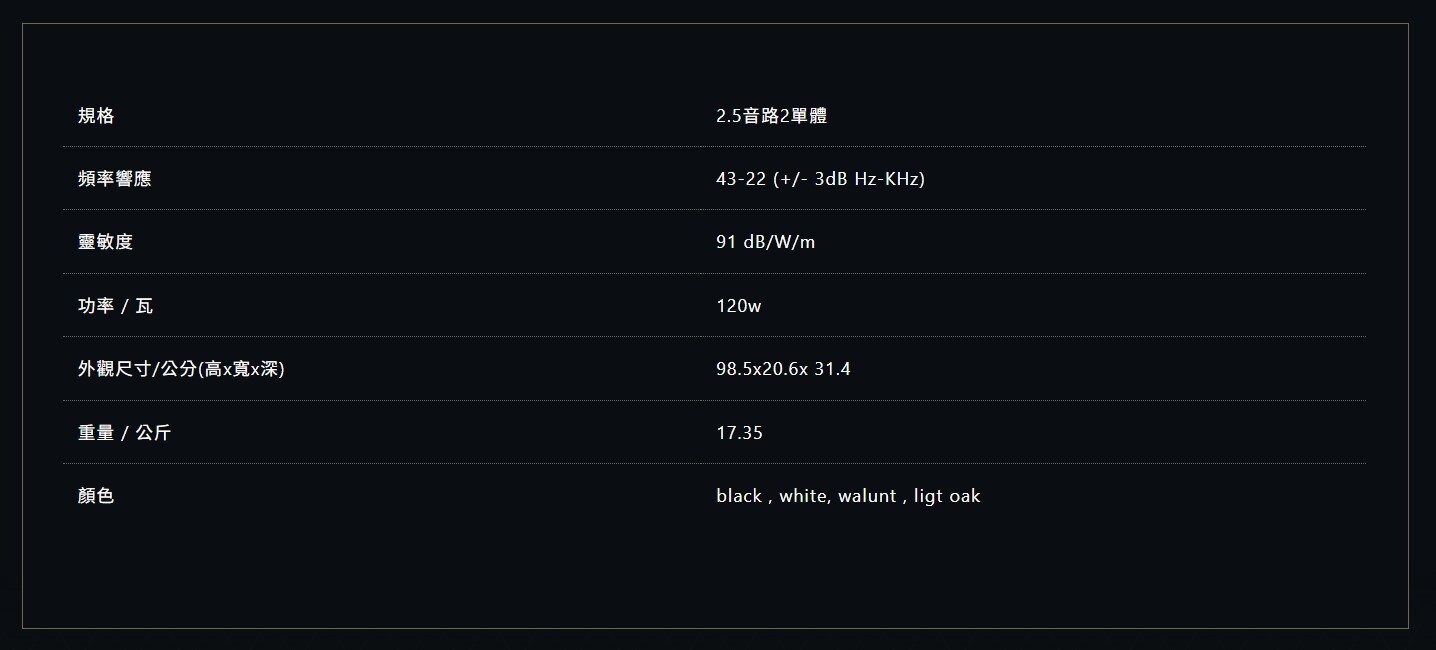Click the 顏色 row label

(96, 496)
